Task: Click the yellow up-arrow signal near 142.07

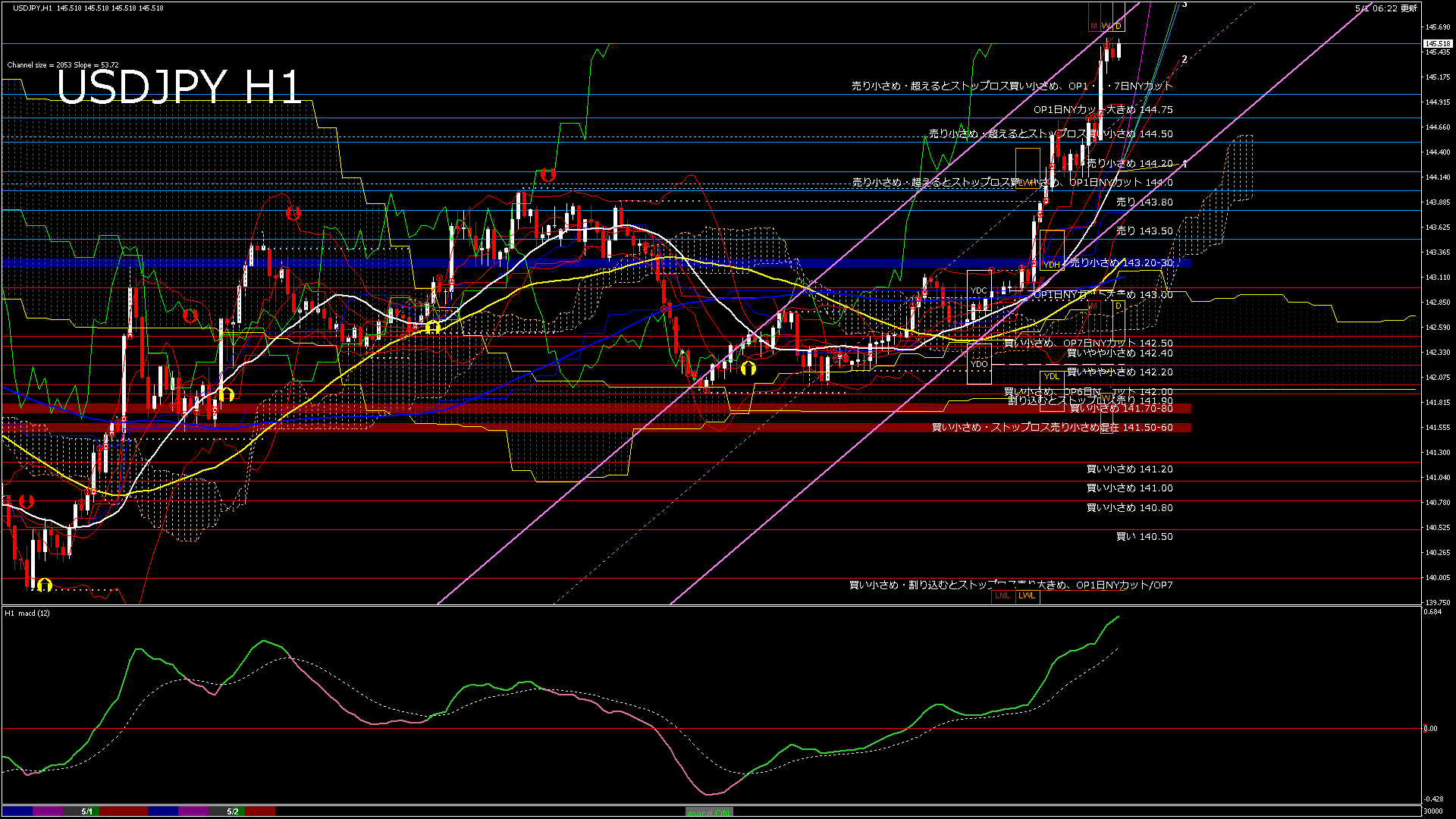Action: [x=748, y=369]
